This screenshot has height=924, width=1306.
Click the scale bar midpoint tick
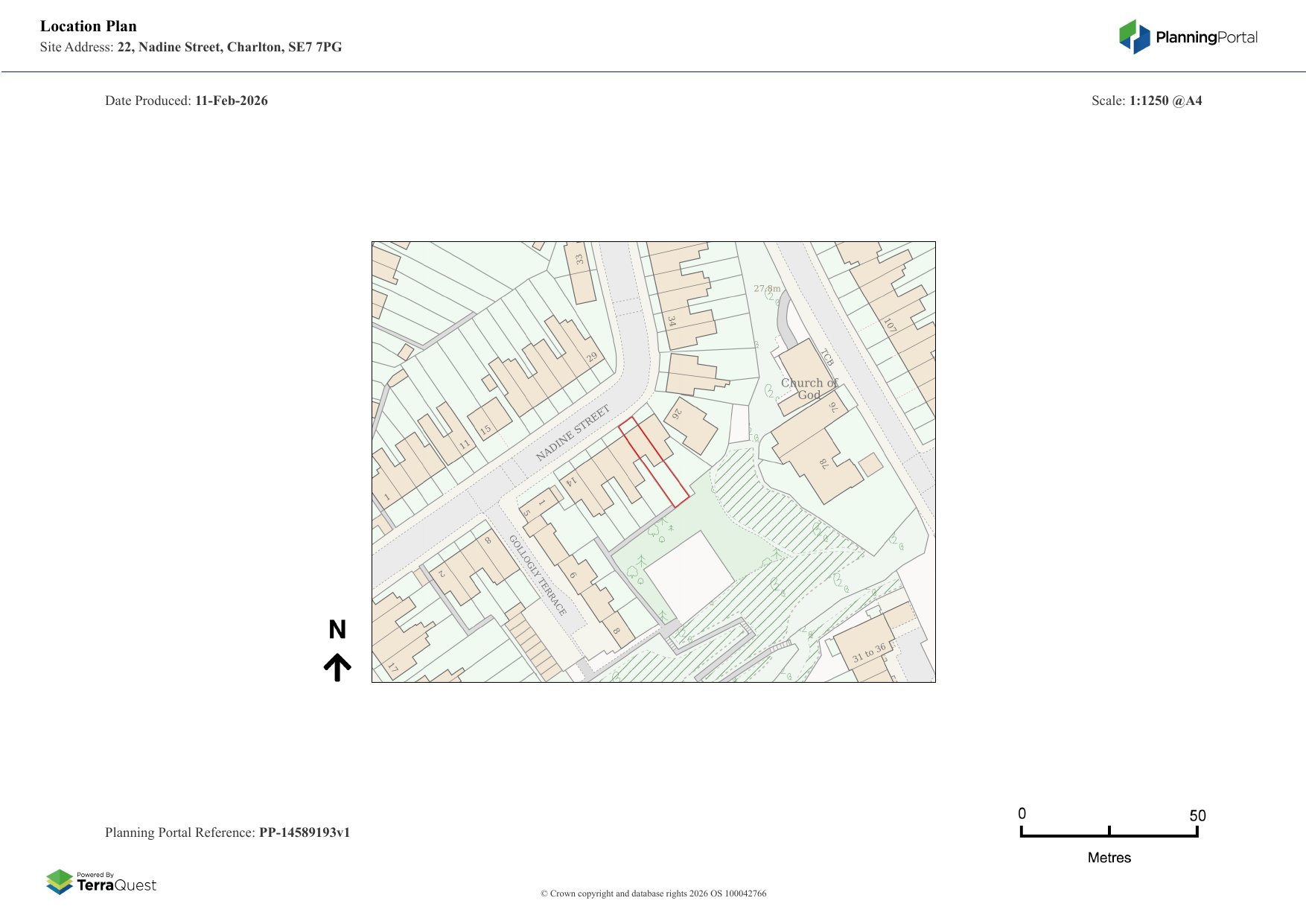pyautogui.click(x=1109, y=831)
